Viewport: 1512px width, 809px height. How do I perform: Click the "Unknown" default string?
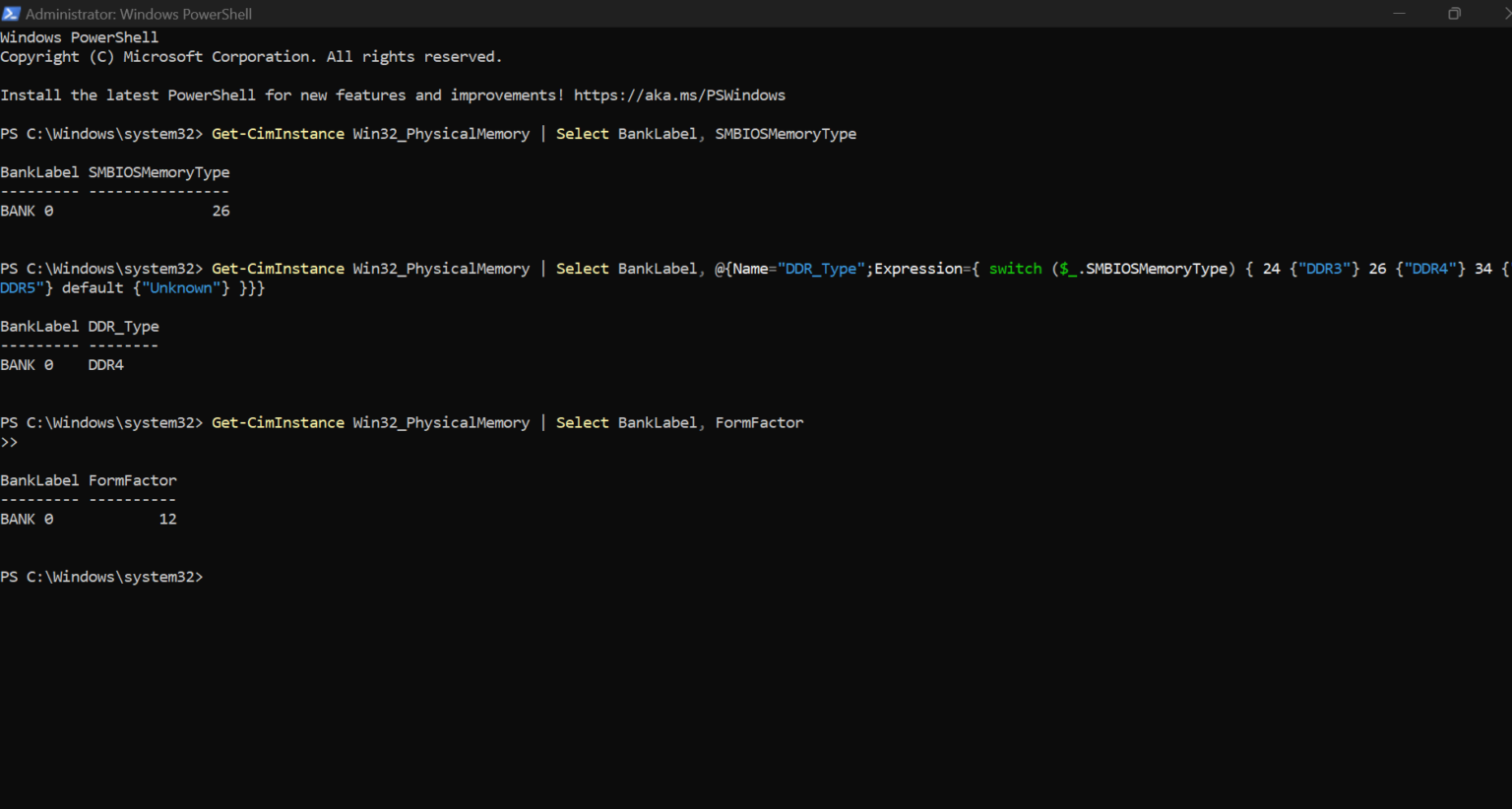180,288
